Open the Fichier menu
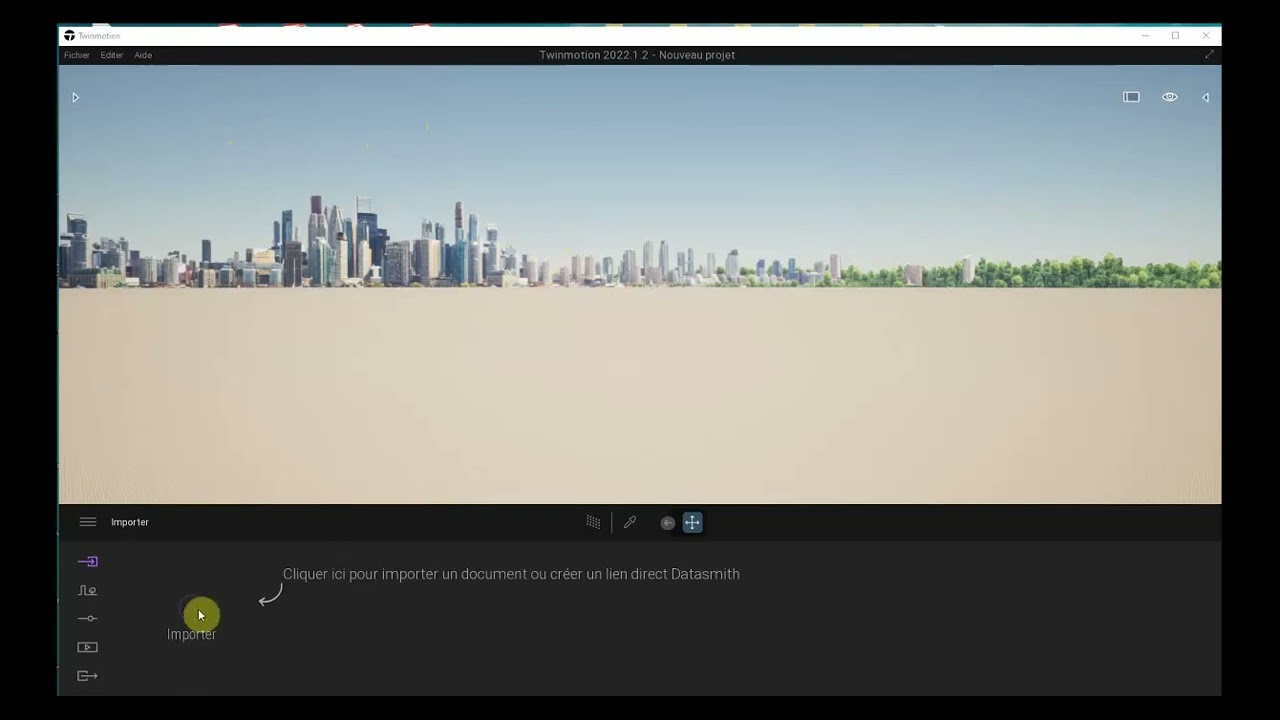 (x=77, y=55)
